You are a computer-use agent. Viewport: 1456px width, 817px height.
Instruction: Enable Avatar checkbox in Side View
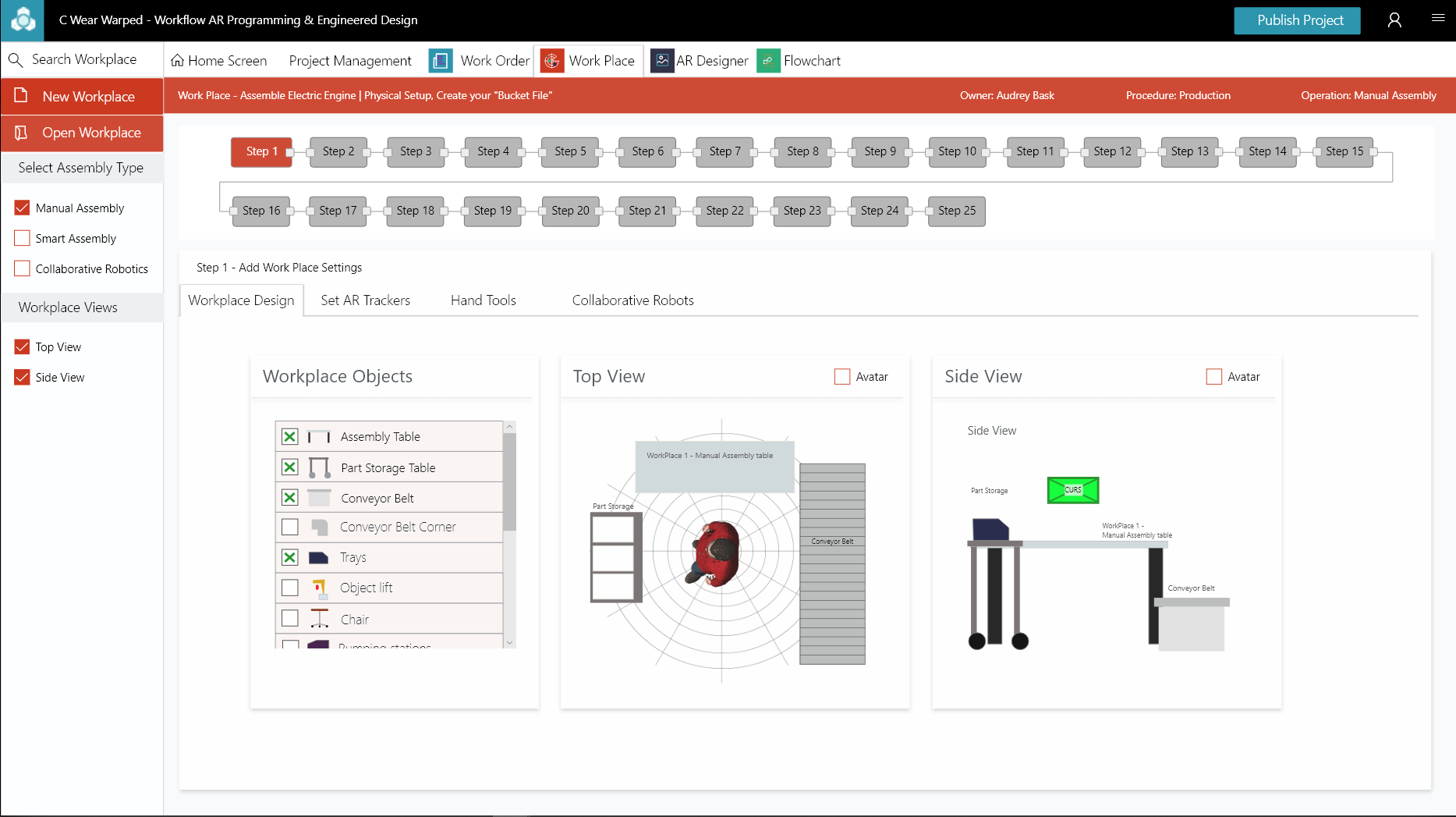point(1214,377)
